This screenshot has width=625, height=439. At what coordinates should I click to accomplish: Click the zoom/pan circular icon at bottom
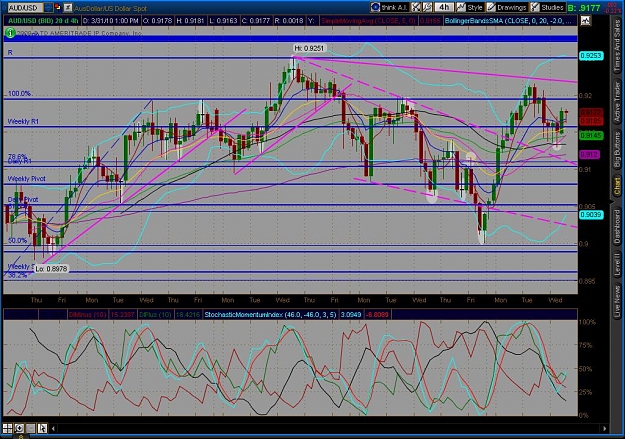(19, 429)
